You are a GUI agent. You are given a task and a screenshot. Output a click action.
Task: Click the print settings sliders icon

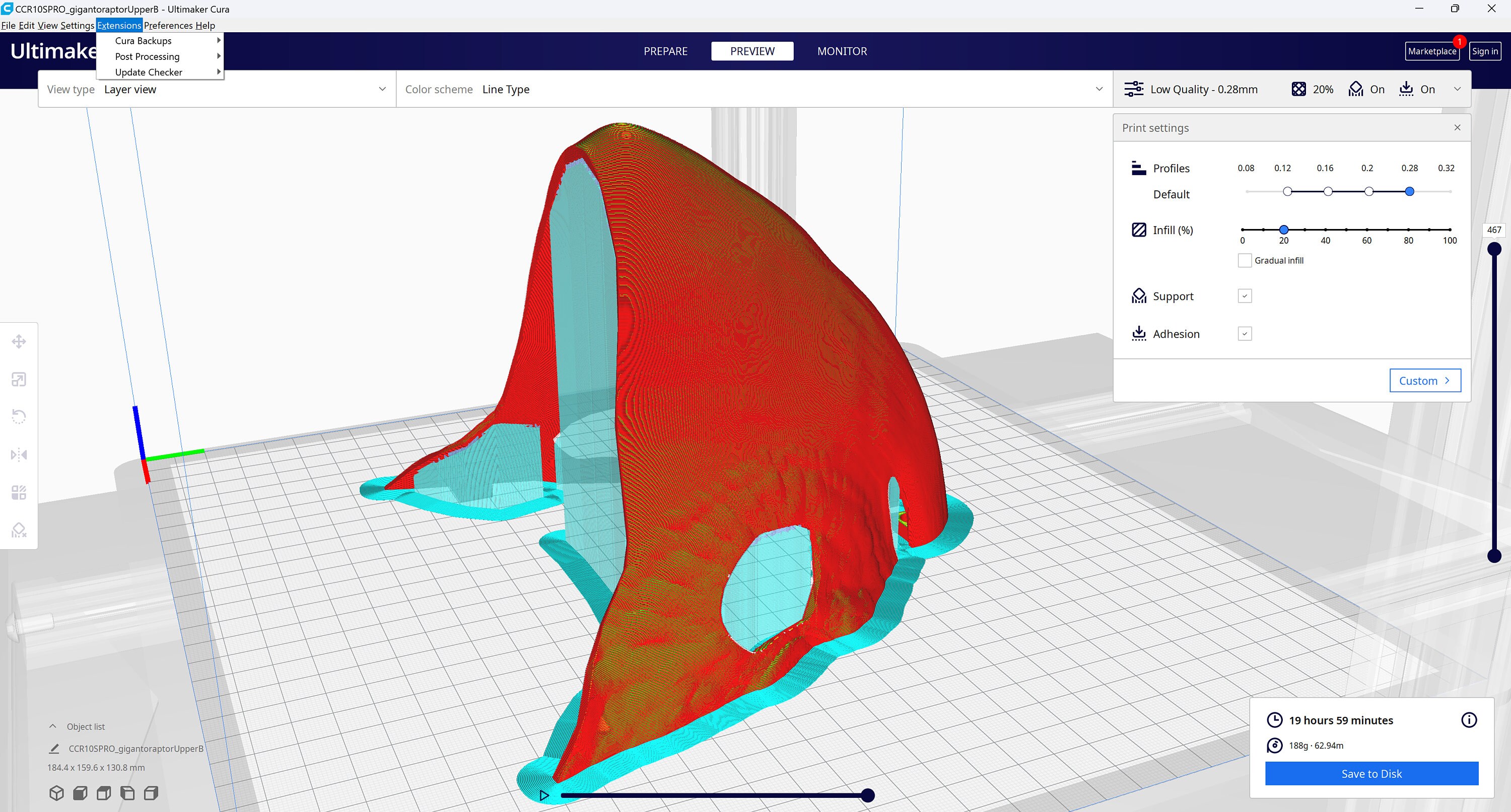1133,89
